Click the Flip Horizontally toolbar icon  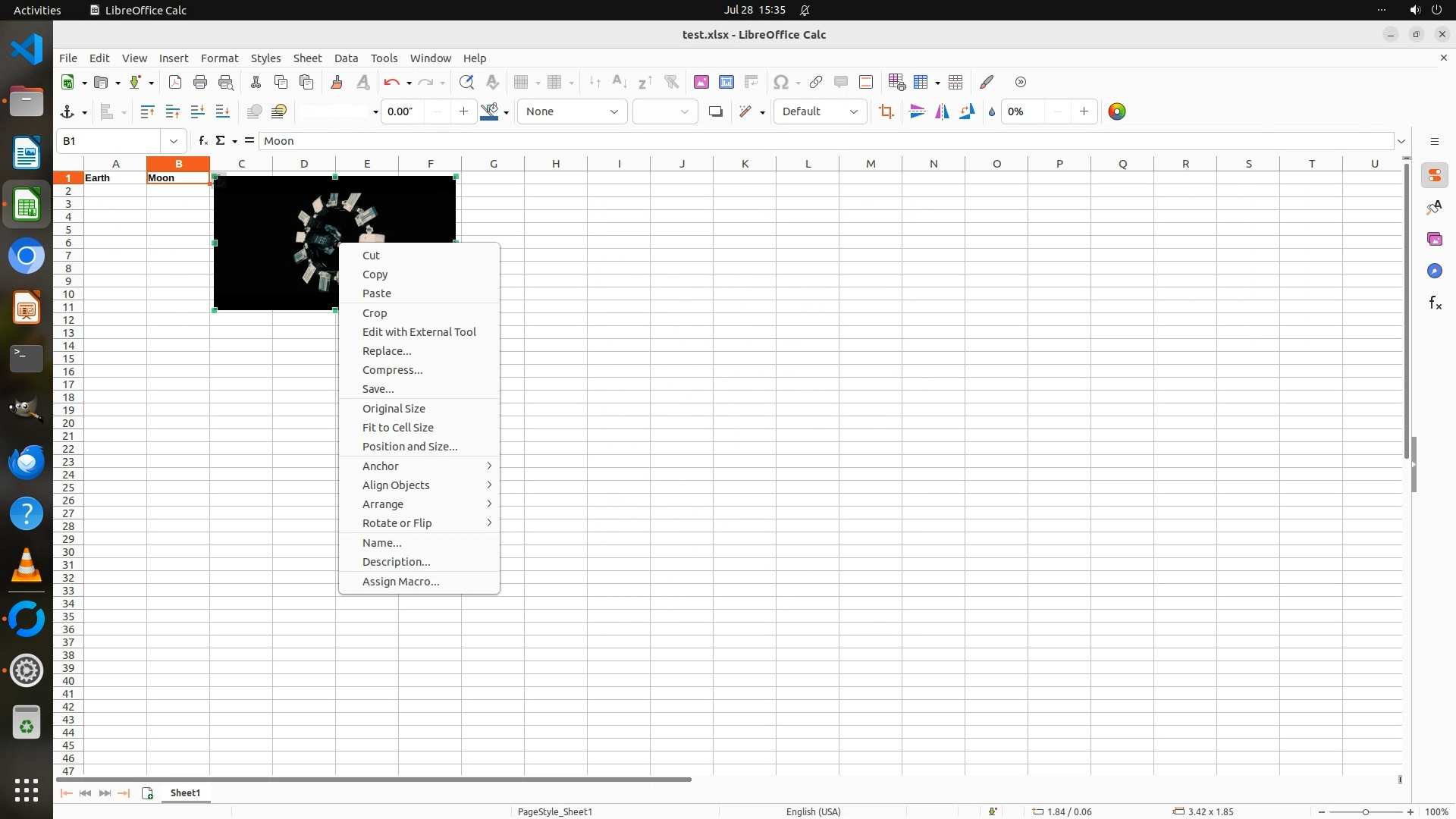(942, 111)
